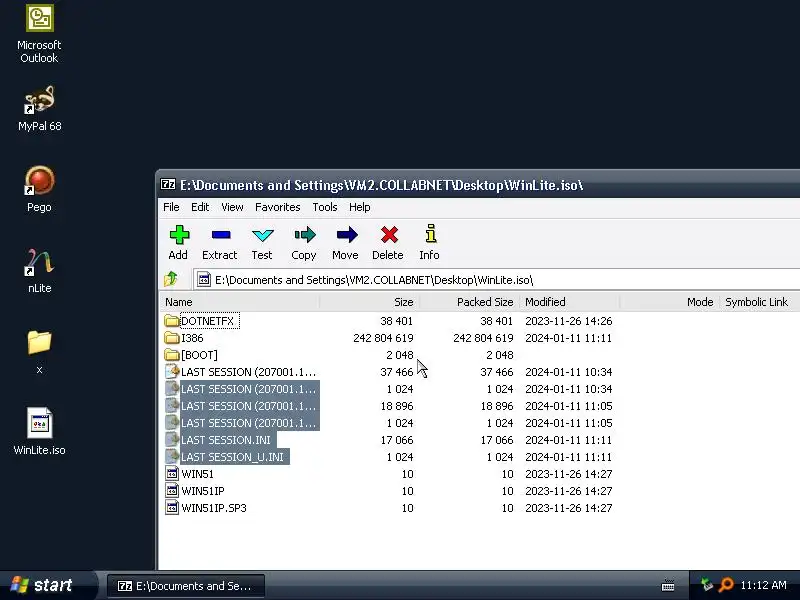
Task: Click the 7-Zip taskbar button
Action: tap(186, 586)
